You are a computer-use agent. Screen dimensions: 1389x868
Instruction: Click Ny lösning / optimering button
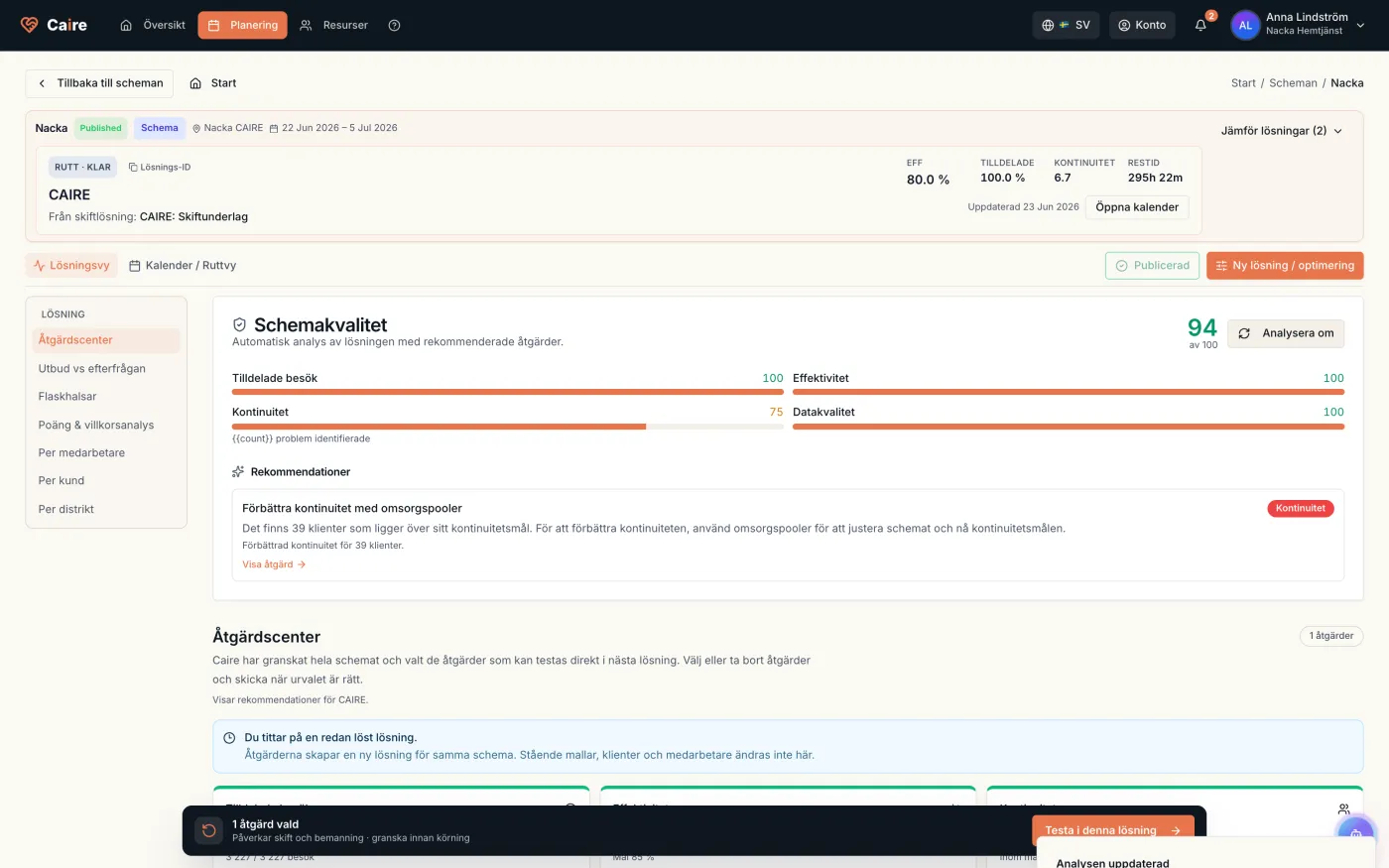tap(1285, 266)
